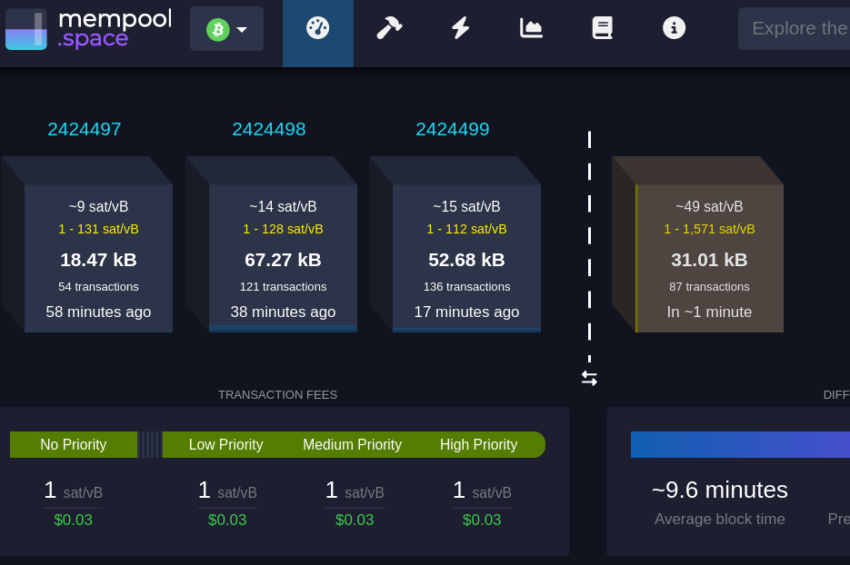This screenshot has width=850, height=565.
Task: Open block height 2424499 link
Action: [x=452, y=129]
